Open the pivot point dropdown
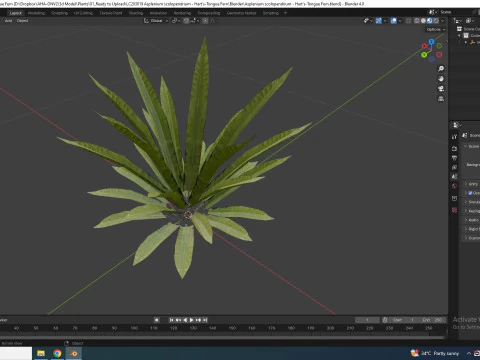480x360 pixels. tap(175, 21)
